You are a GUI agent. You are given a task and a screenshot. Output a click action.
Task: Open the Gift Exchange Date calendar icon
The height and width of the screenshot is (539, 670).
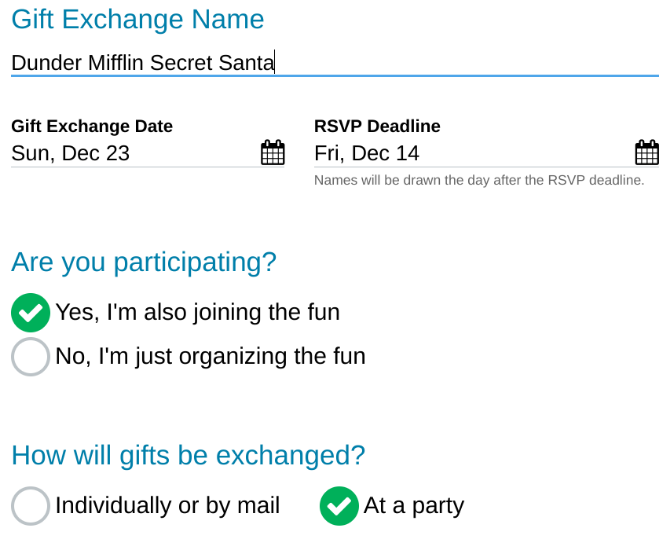pyautogui.click(x=273, y=152)
